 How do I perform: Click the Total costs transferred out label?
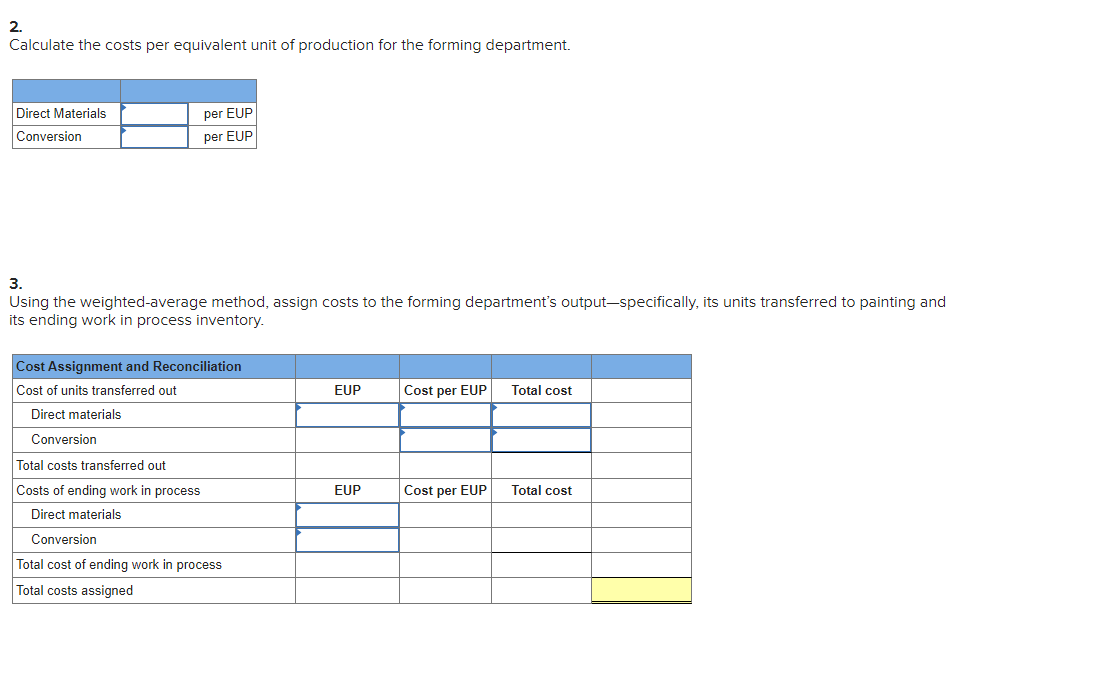pyautogui.click(x=91, y=465)
